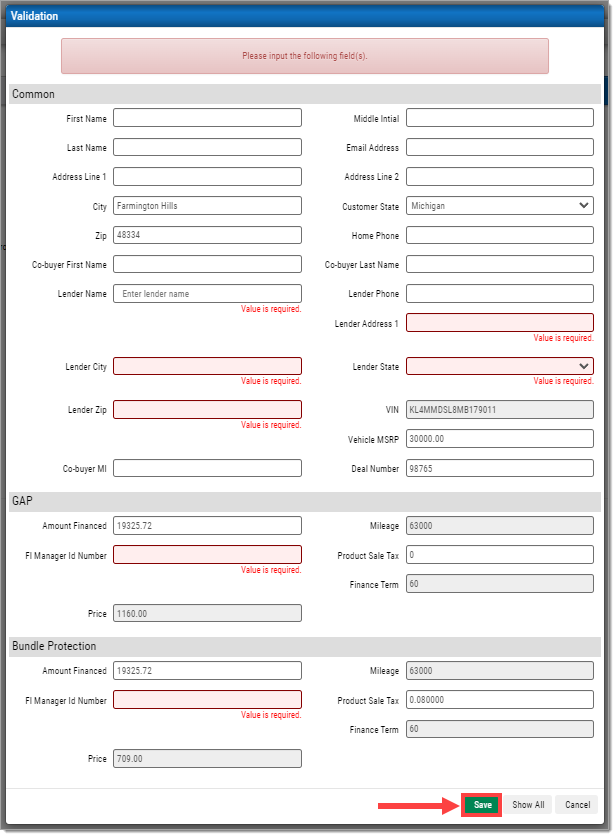Click the Show All button

click(528, 804)
